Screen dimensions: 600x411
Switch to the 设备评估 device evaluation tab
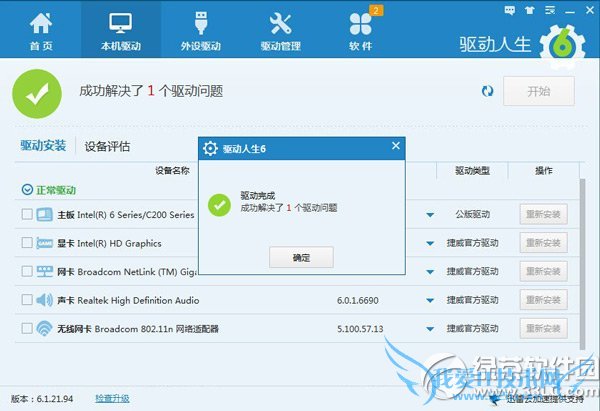pyautogui.click(x=107, y=146)
